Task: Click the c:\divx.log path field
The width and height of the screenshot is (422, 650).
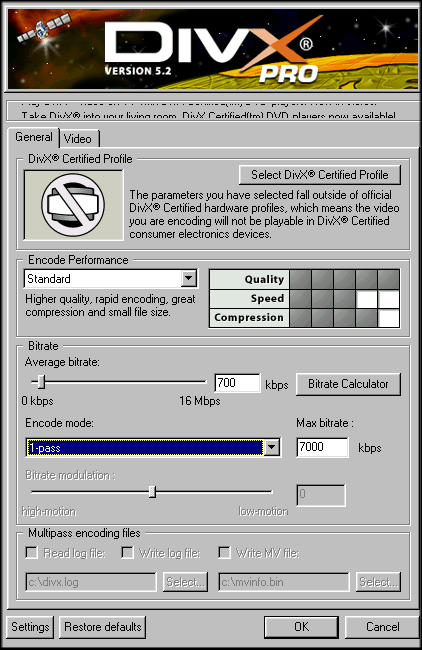Action: pyautogui.click(x=91, y=582)
